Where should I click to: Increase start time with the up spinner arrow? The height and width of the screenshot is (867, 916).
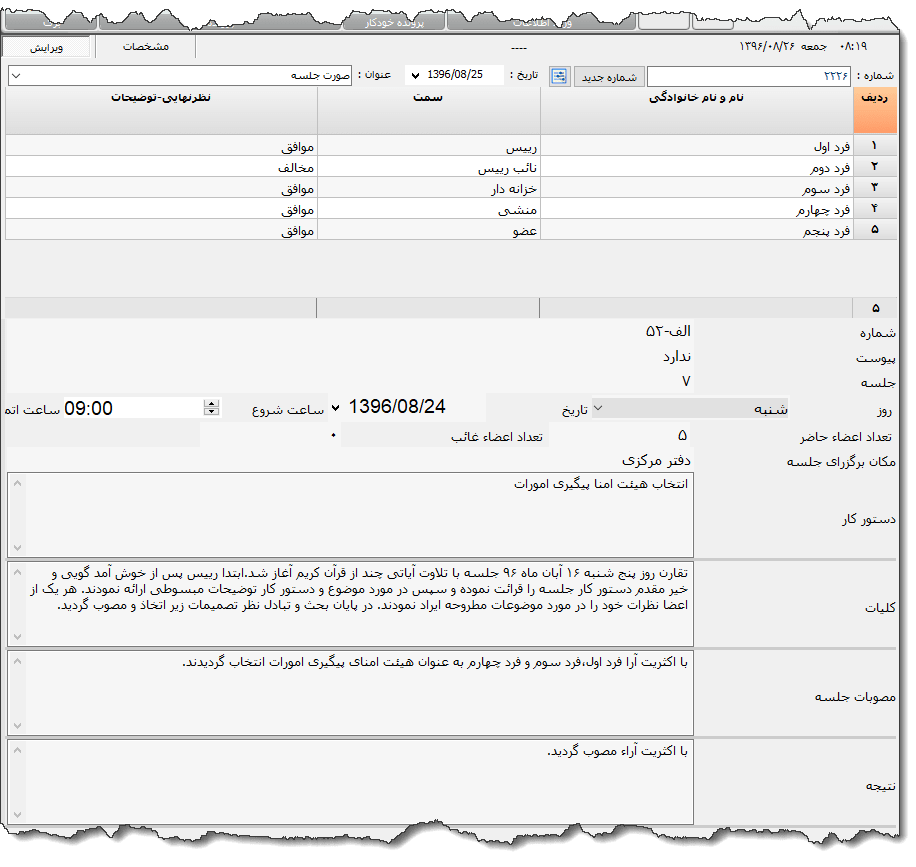pos(211,403)
